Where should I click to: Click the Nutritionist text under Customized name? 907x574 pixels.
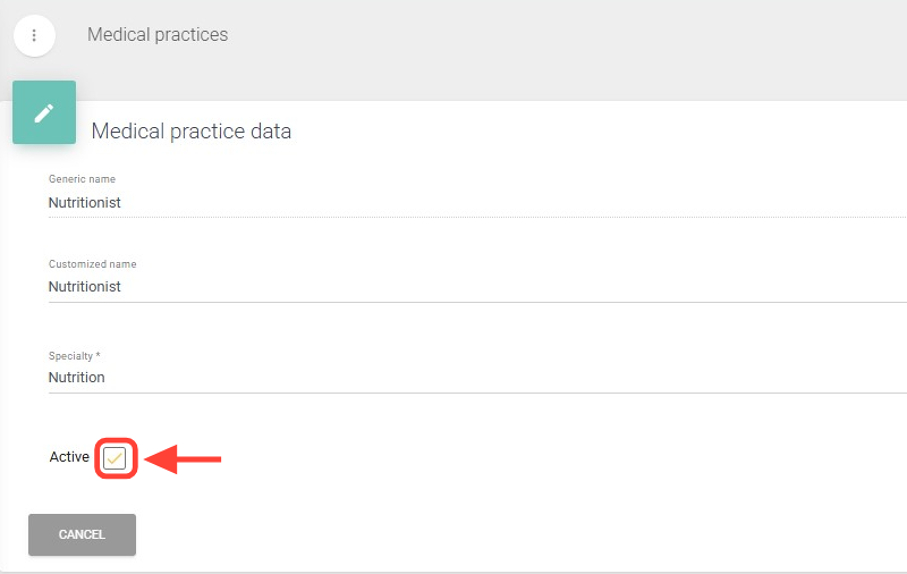(85, 286)
